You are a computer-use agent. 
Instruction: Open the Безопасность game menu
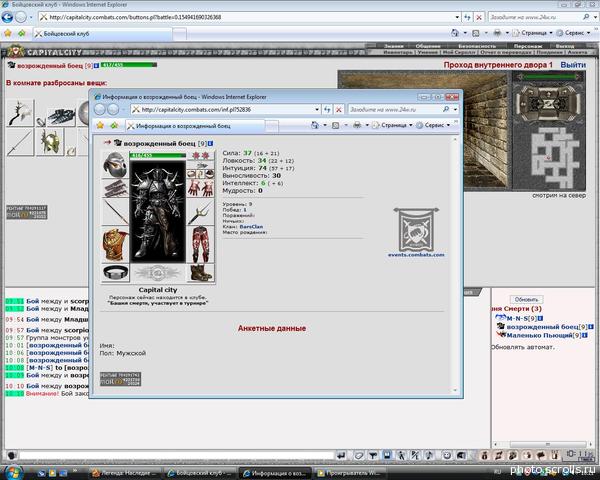[x=477, y=46]
